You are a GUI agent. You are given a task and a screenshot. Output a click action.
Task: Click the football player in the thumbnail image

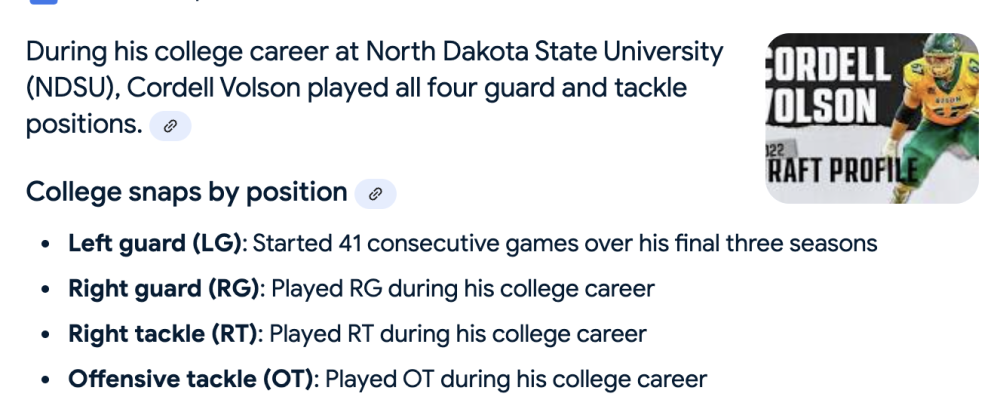(x=934, y=115)
